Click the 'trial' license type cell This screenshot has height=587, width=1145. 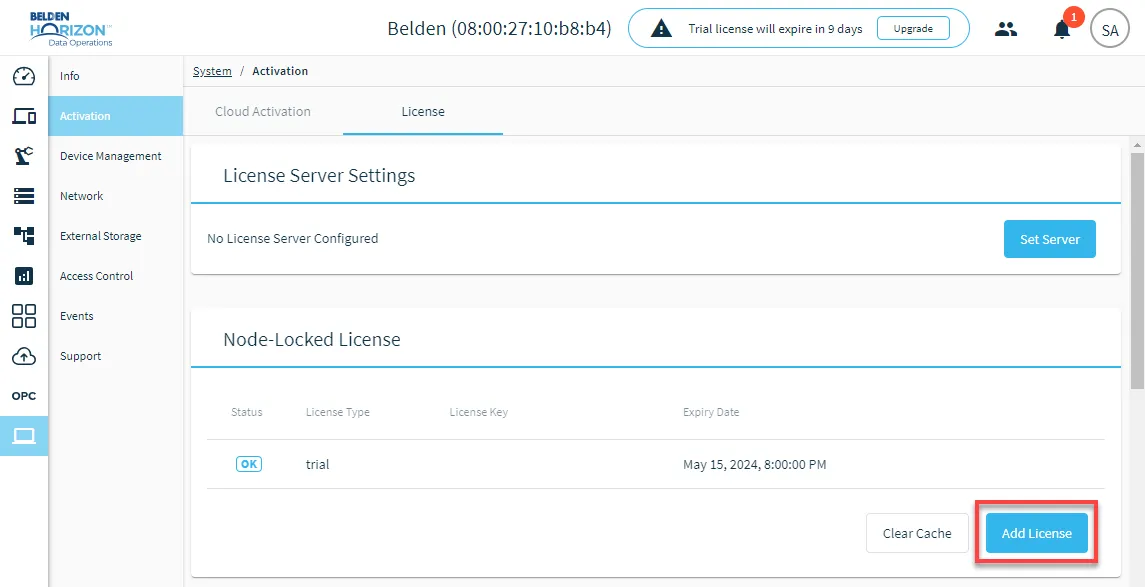318,464
